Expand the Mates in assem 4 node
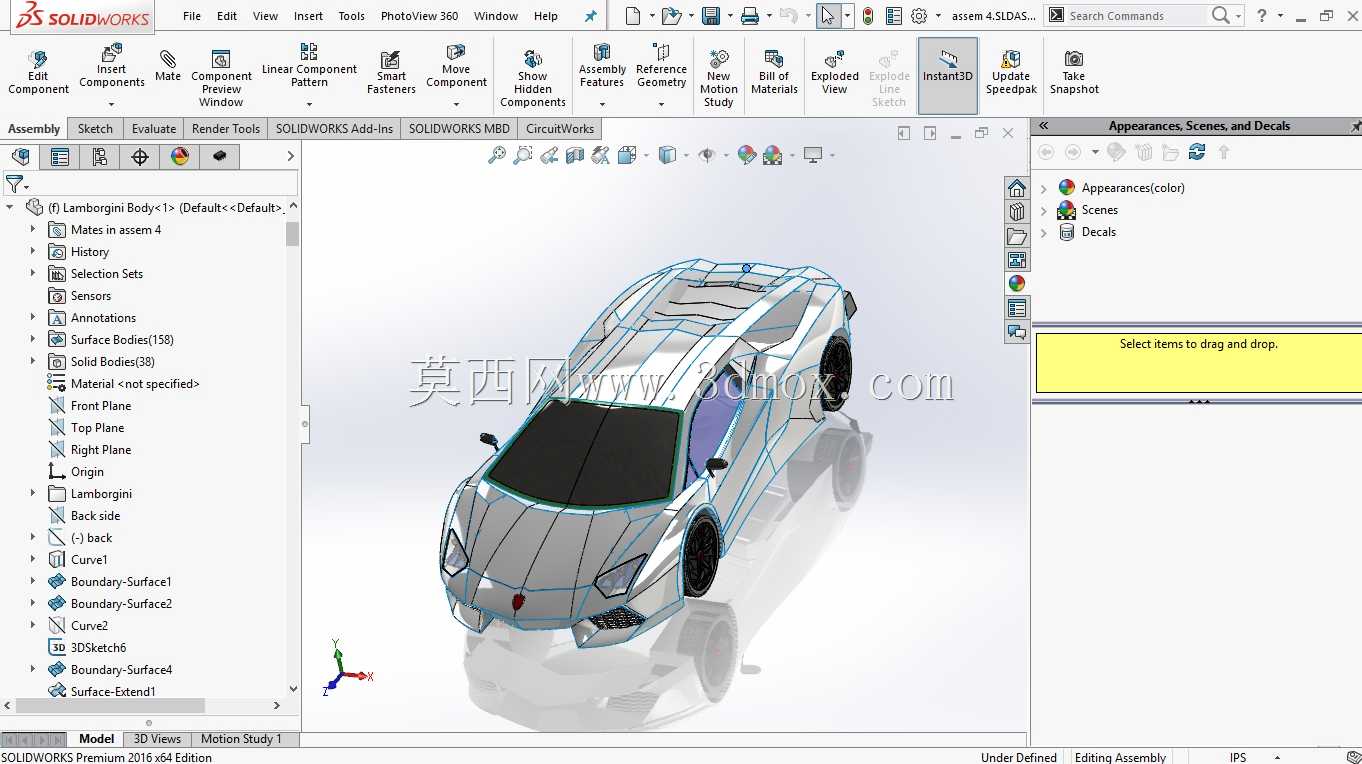The image size is (1362, 764). (x=33, y=229)
